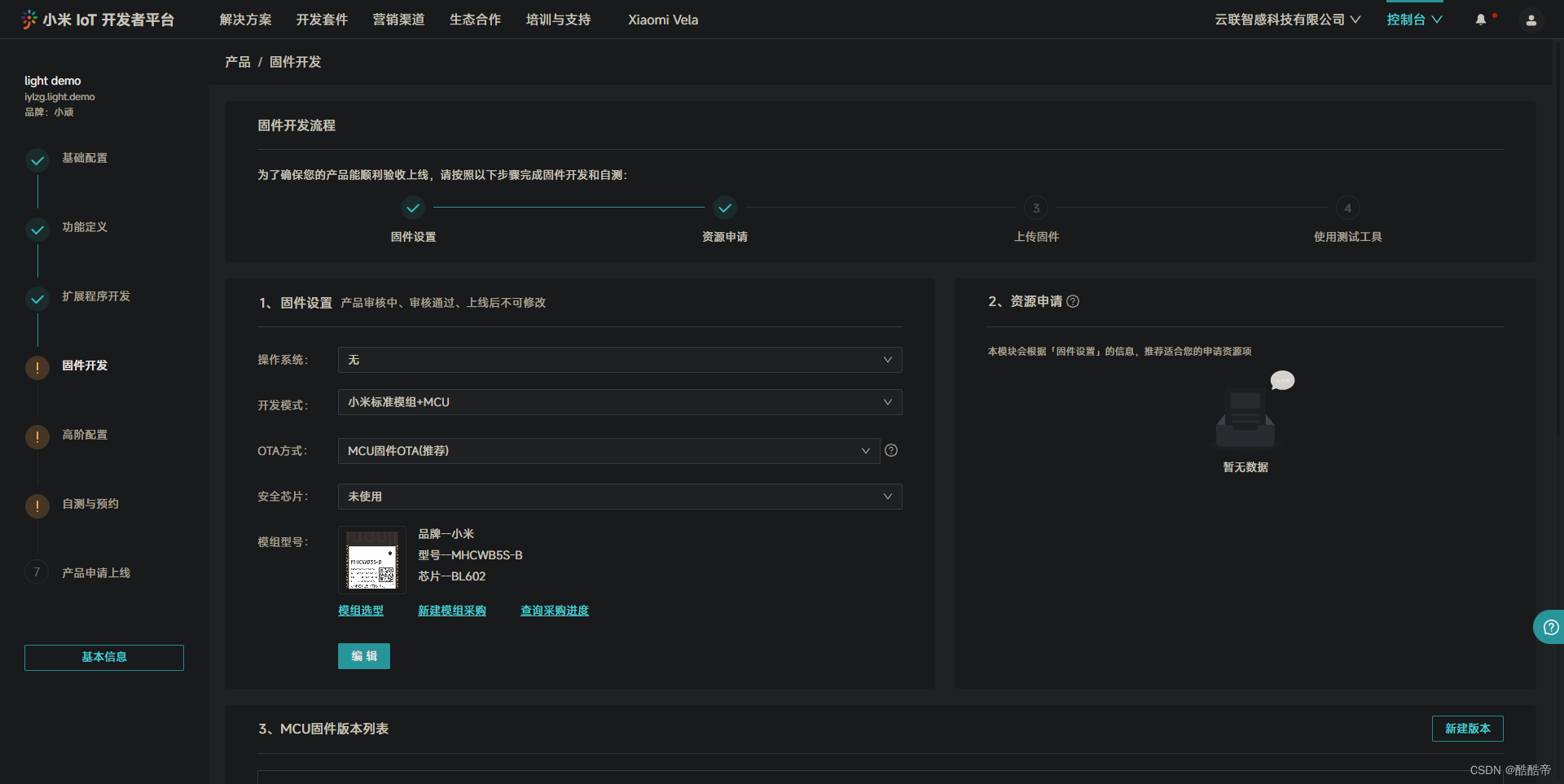Click the MHCWB5S-B module thumbnail
The height and width of the screenshot is (784, 1564).
click(x=372, y=560)
